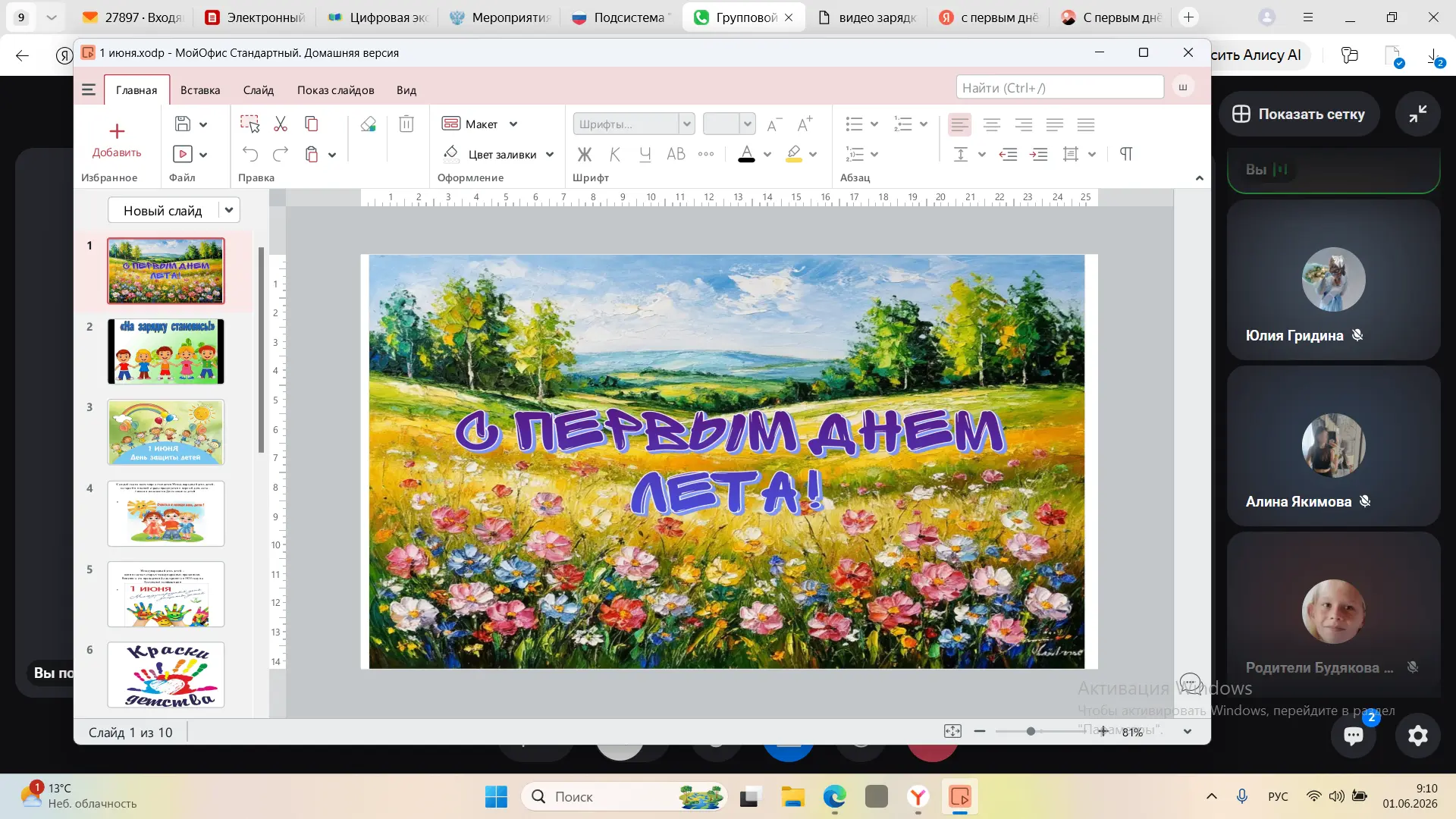The image size is (1456, 819).
Task: Cut the selection with the scissors icon
Action: click(281, 124)
